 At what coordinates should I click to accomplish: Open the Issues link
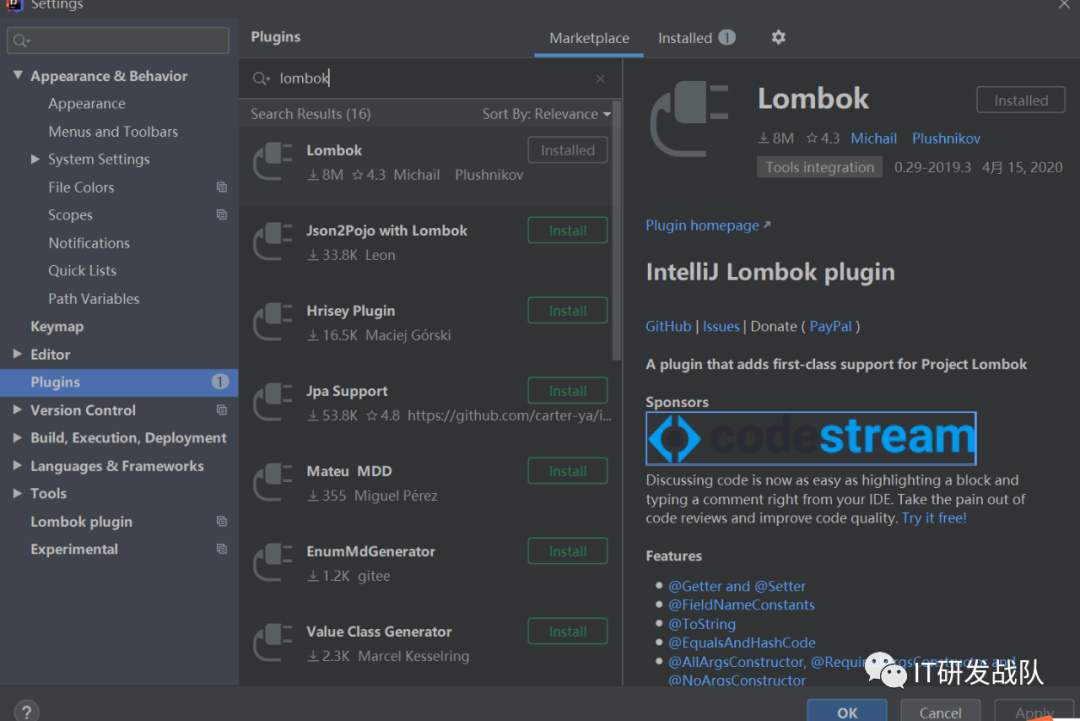[x=720, y=326]
